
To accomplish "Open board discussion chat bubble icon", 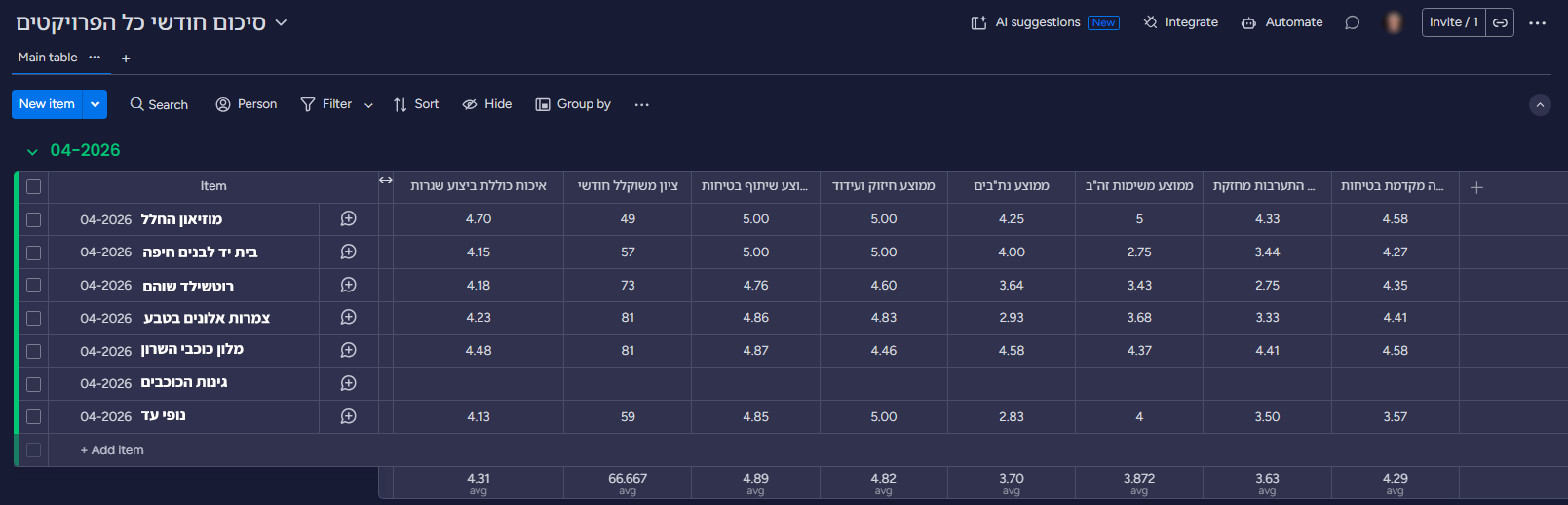I will (1353, 22).
